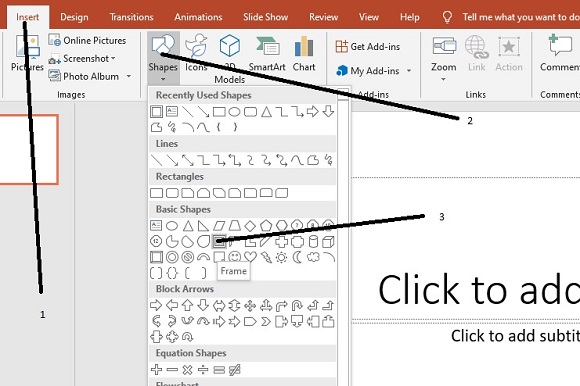
Task: Pick the Up Arrow block arrow
Action: (x=188, y=305)
